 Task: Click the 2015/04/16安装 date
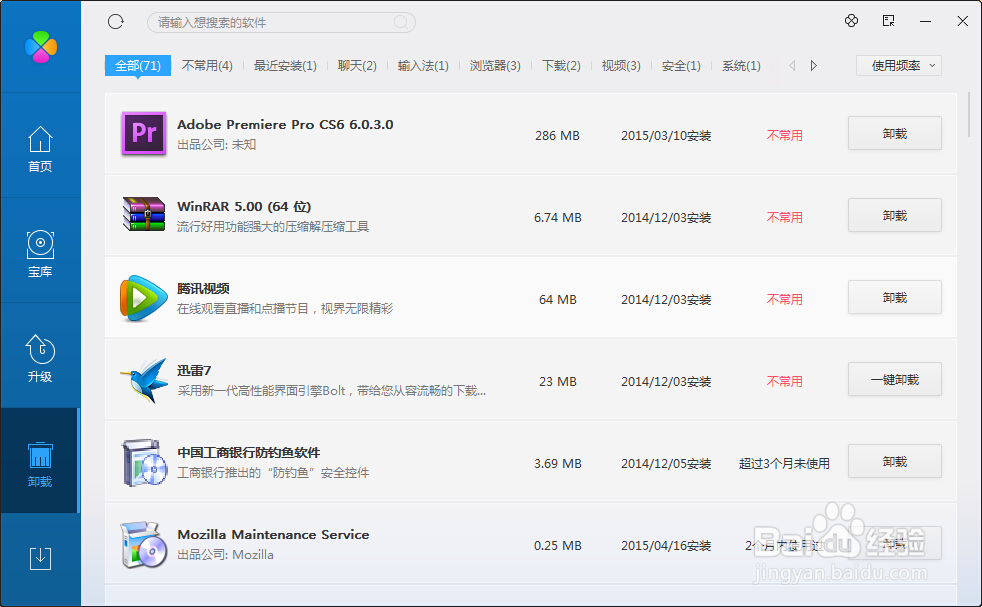(666, 546)
